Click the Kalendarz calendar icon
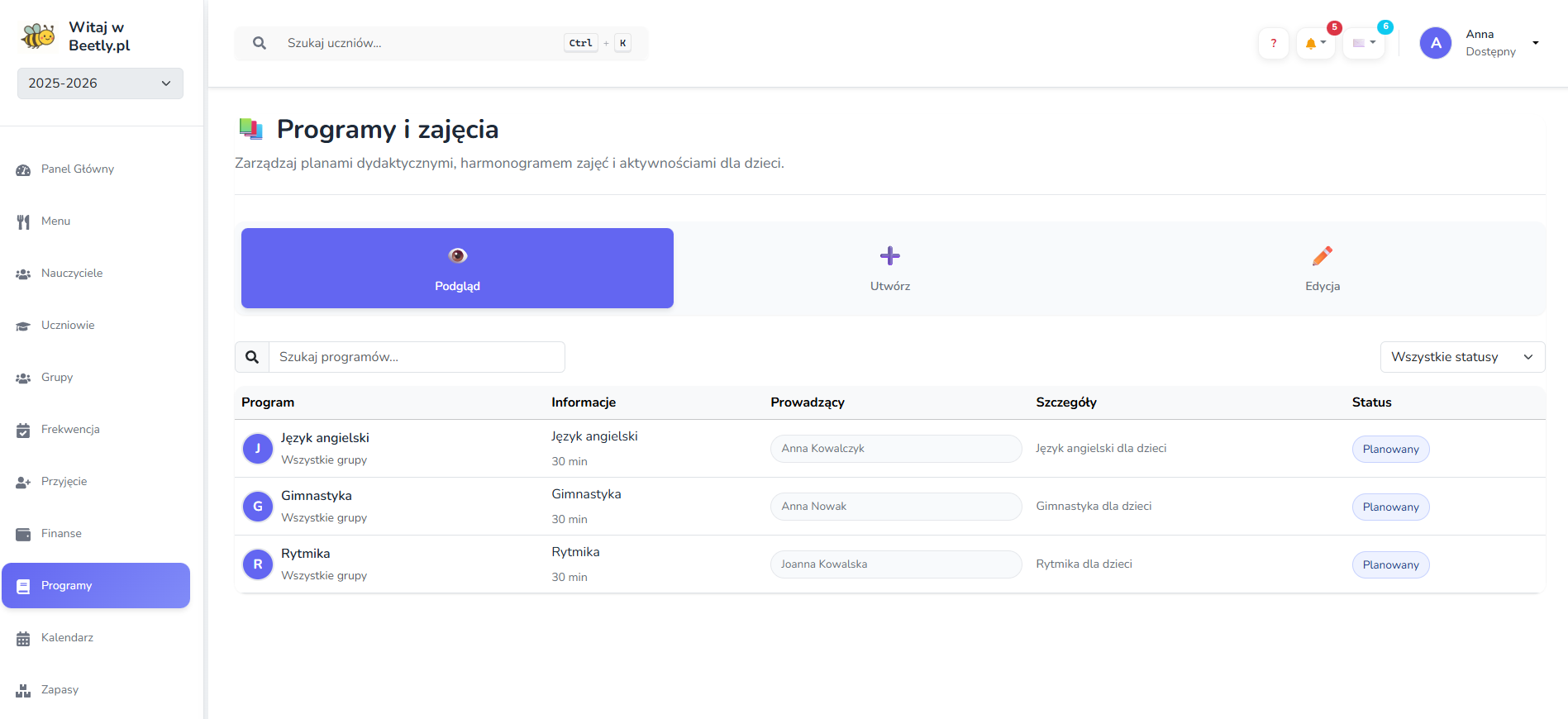1568x719 pixels. pyautogui.click(x=23, y=638)
